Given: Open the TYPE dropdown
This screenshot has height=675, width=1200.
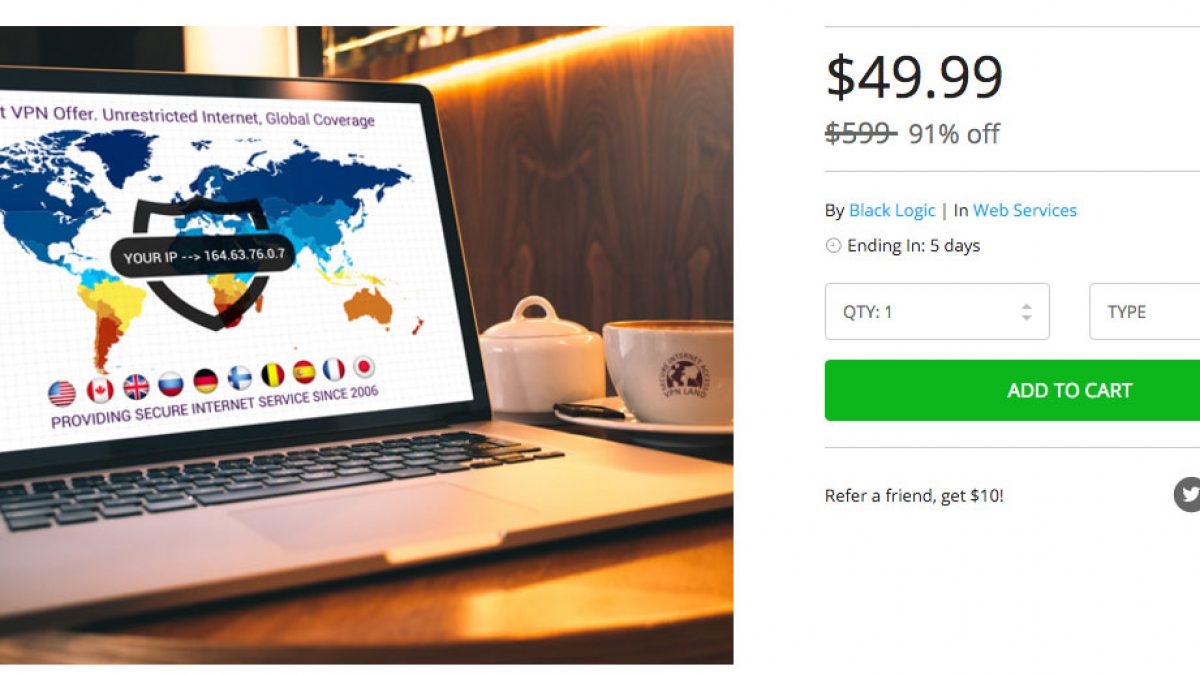Looking at the screenshot, I should coord(1145,312).
